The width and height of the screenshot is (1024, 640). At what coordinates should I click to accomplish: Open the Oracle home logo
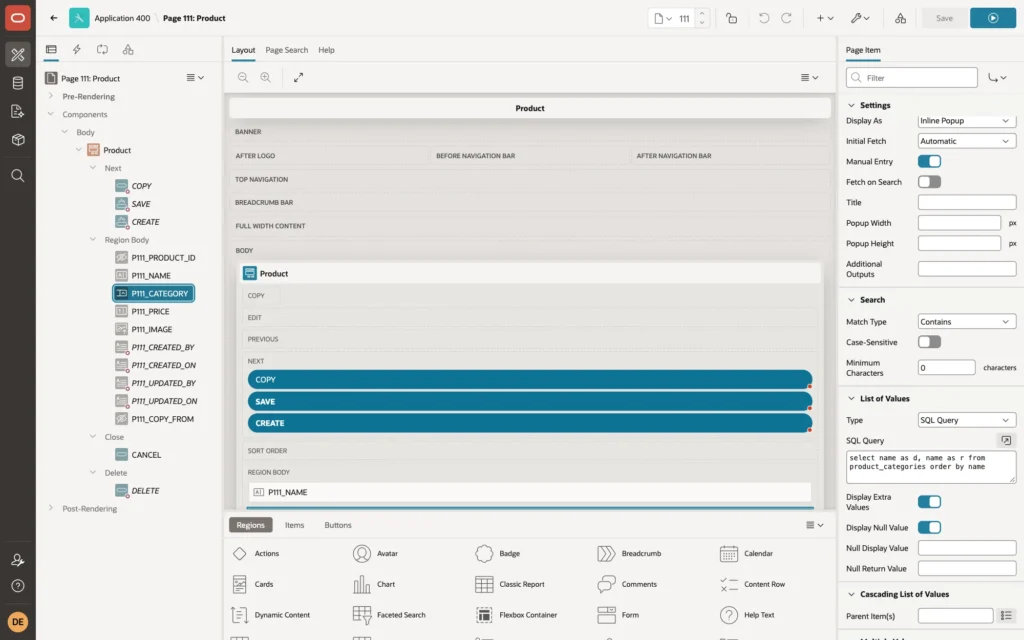point(18,18)
